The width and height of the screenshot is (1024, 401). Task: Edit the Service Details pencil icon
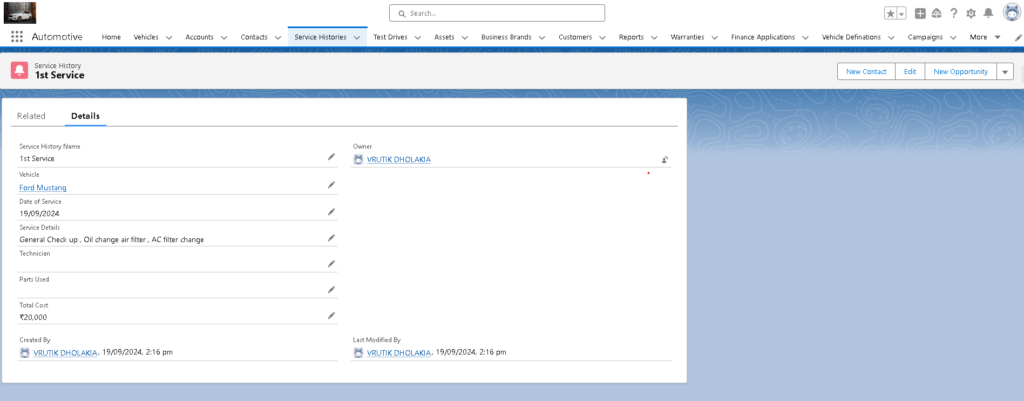331,238
